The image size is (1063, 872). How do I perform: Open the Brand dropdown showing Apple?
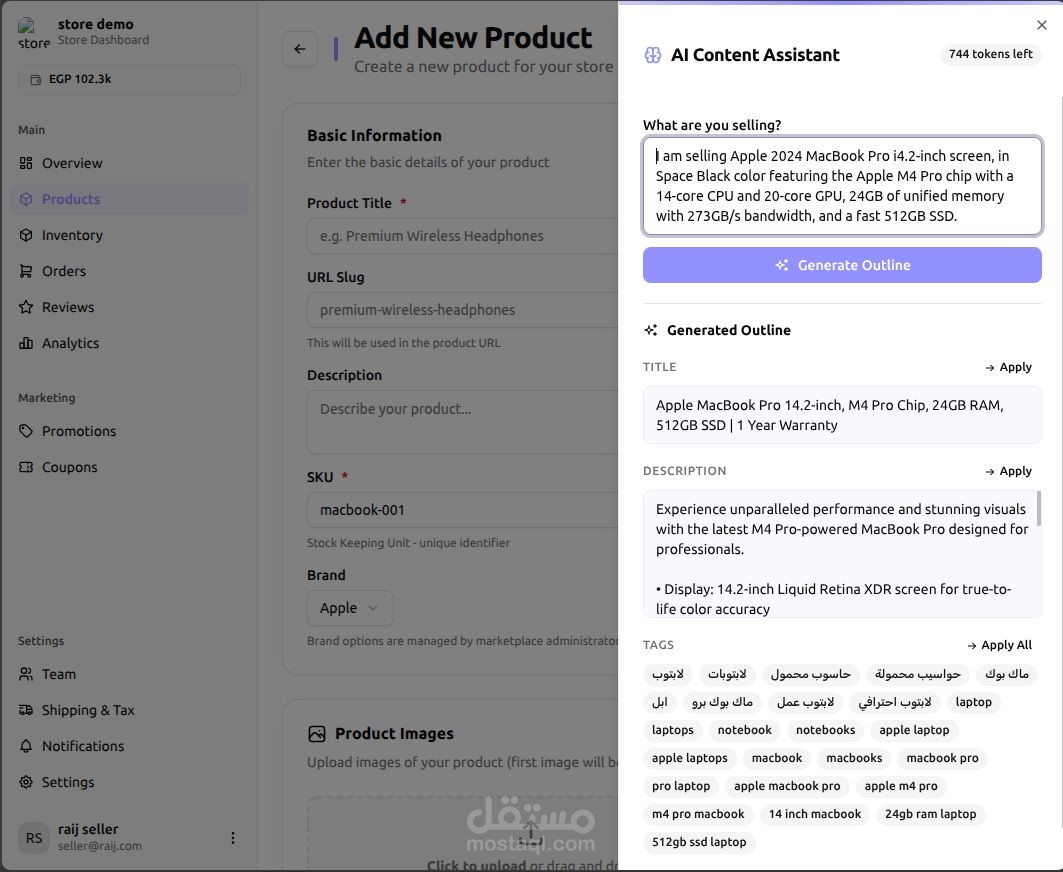(x=350, y=608)
